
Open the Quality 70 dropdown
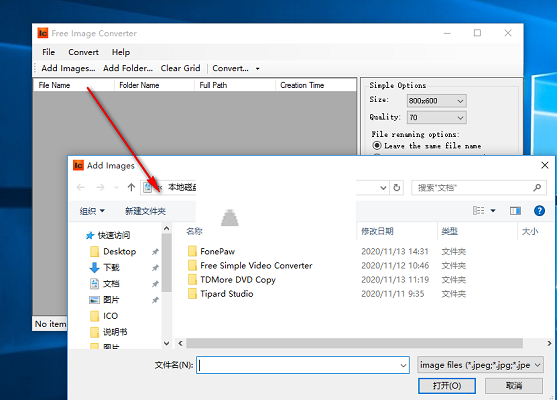tap(437, 118)
